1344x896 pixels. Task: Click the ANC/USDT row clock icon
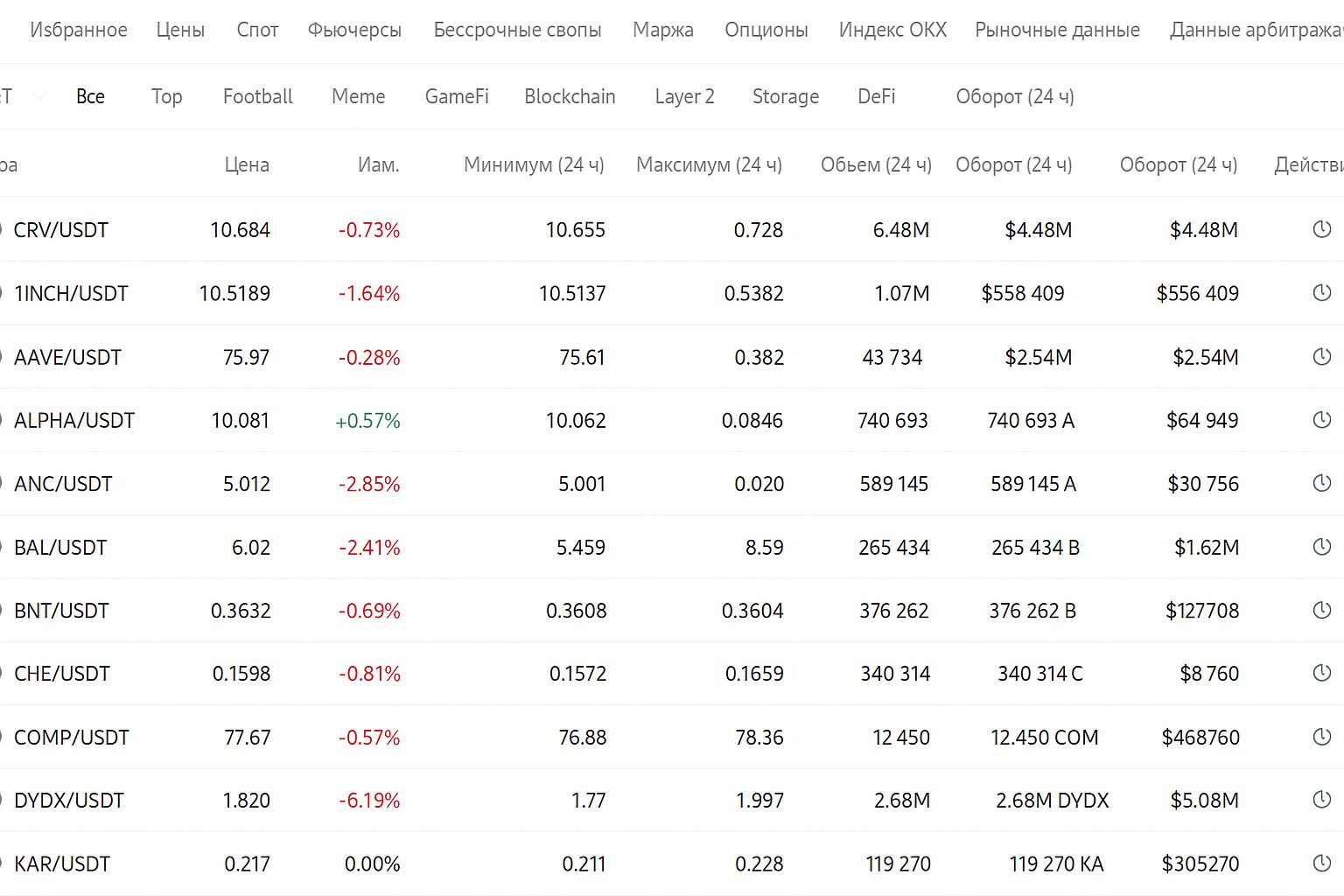coord(1322,483)
